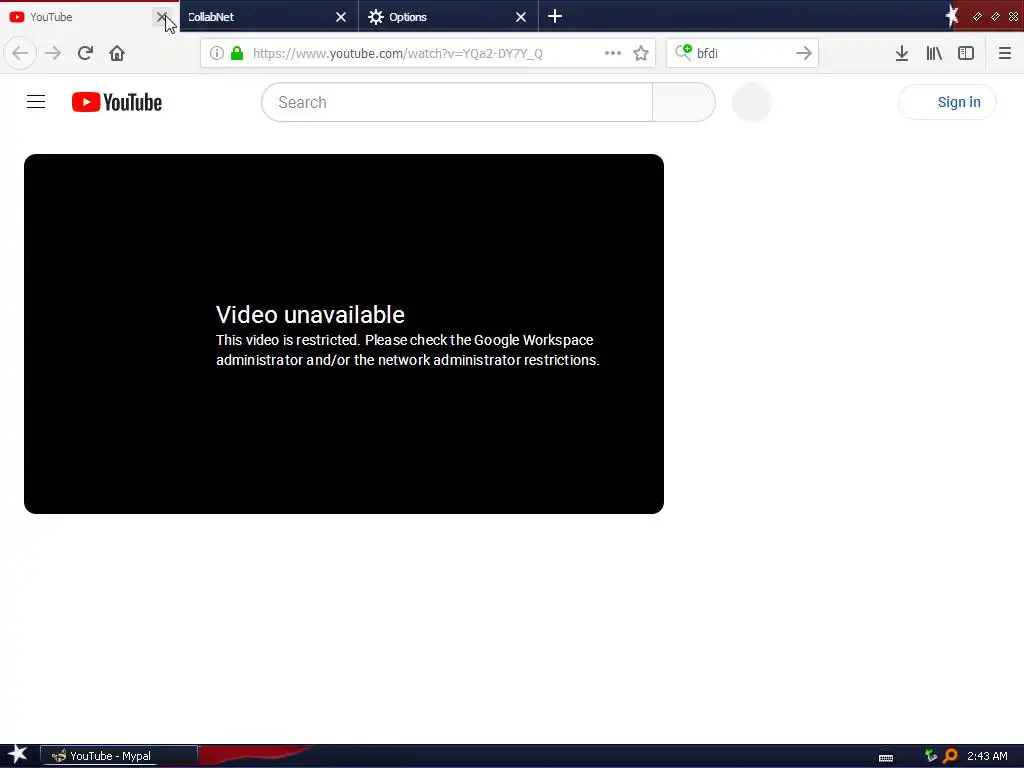Open the browser home page
The image size is (1024, 768).
(x=117, y=53)
